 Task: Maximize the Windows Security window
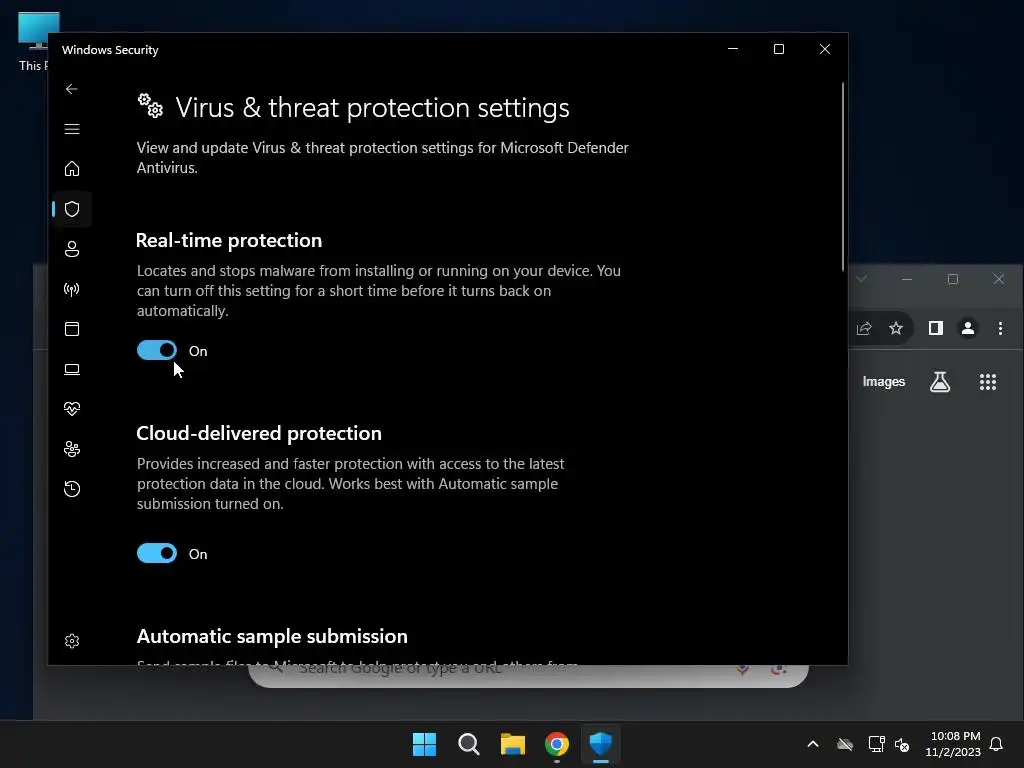[778, 49]
